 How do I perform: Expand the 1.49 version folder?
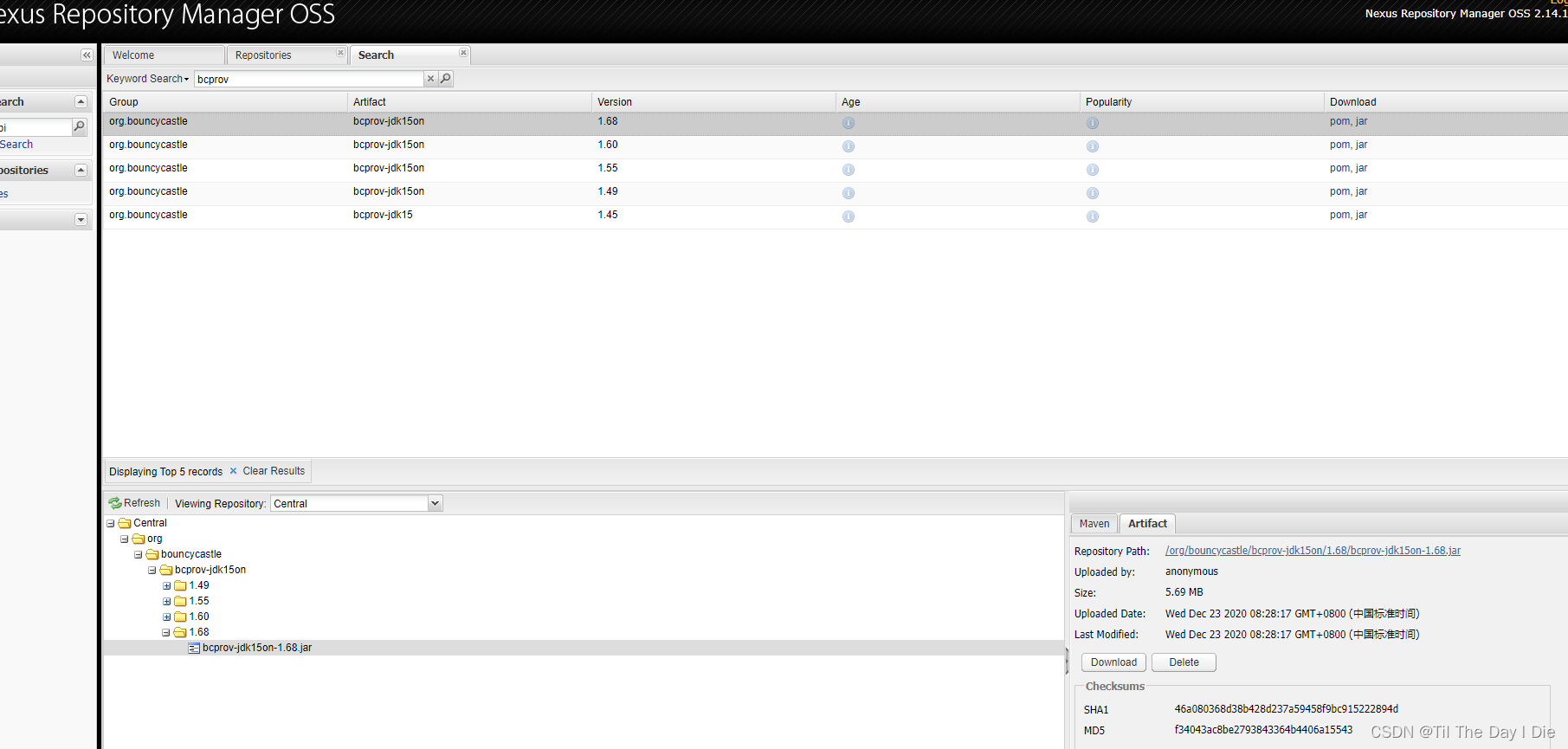(x=166, y=586)
